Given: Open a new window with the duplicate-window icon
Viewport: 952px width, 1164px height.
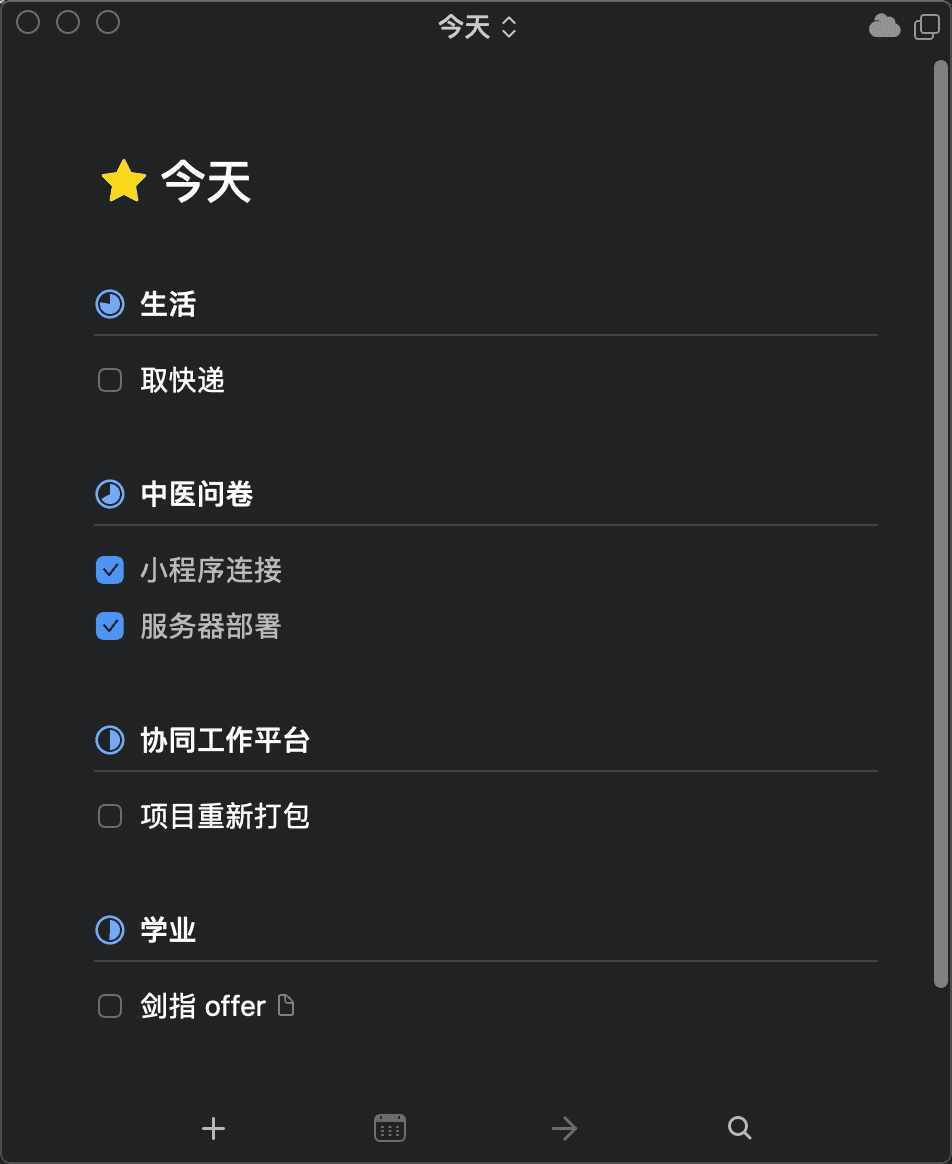Looking at the screenshot, I should (927, 27).
